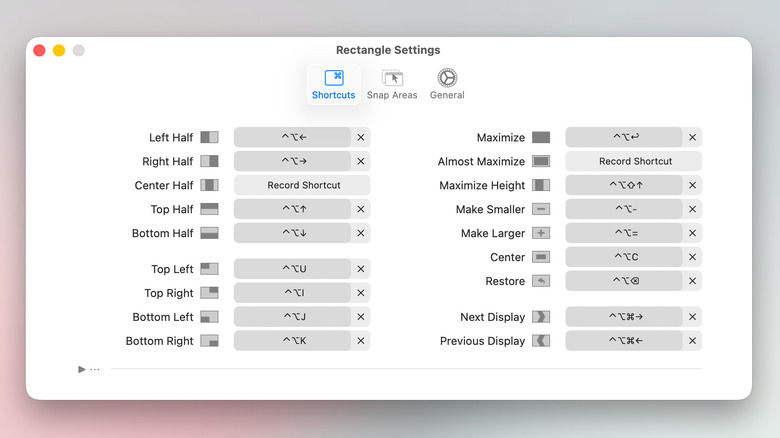Clear the Top Left shortcut
Viewport: 780px width, 438px height.
tap(361, 269)
